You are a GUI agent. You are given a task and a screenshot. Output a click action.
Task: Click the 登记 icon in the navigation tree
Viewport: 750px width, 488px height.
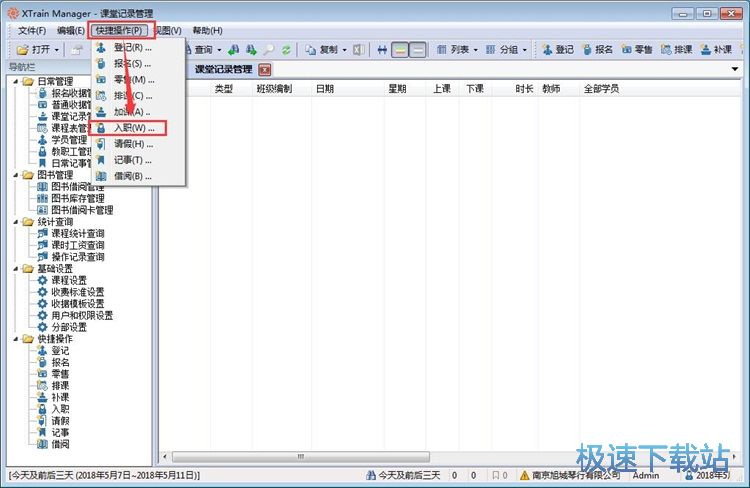(x=43, y=351)
